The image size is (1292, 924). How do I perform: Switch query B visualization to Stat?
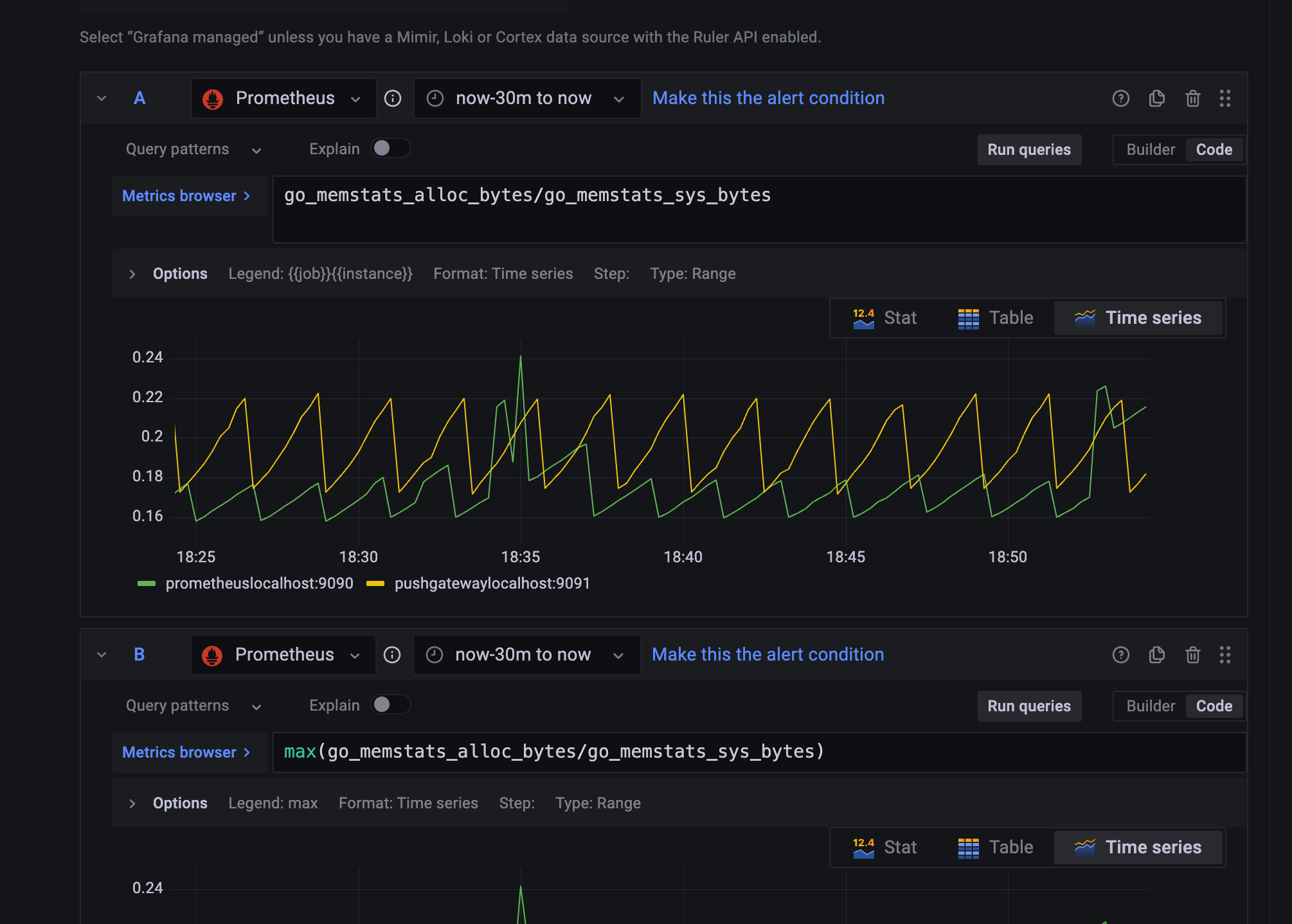click(884, 848)
